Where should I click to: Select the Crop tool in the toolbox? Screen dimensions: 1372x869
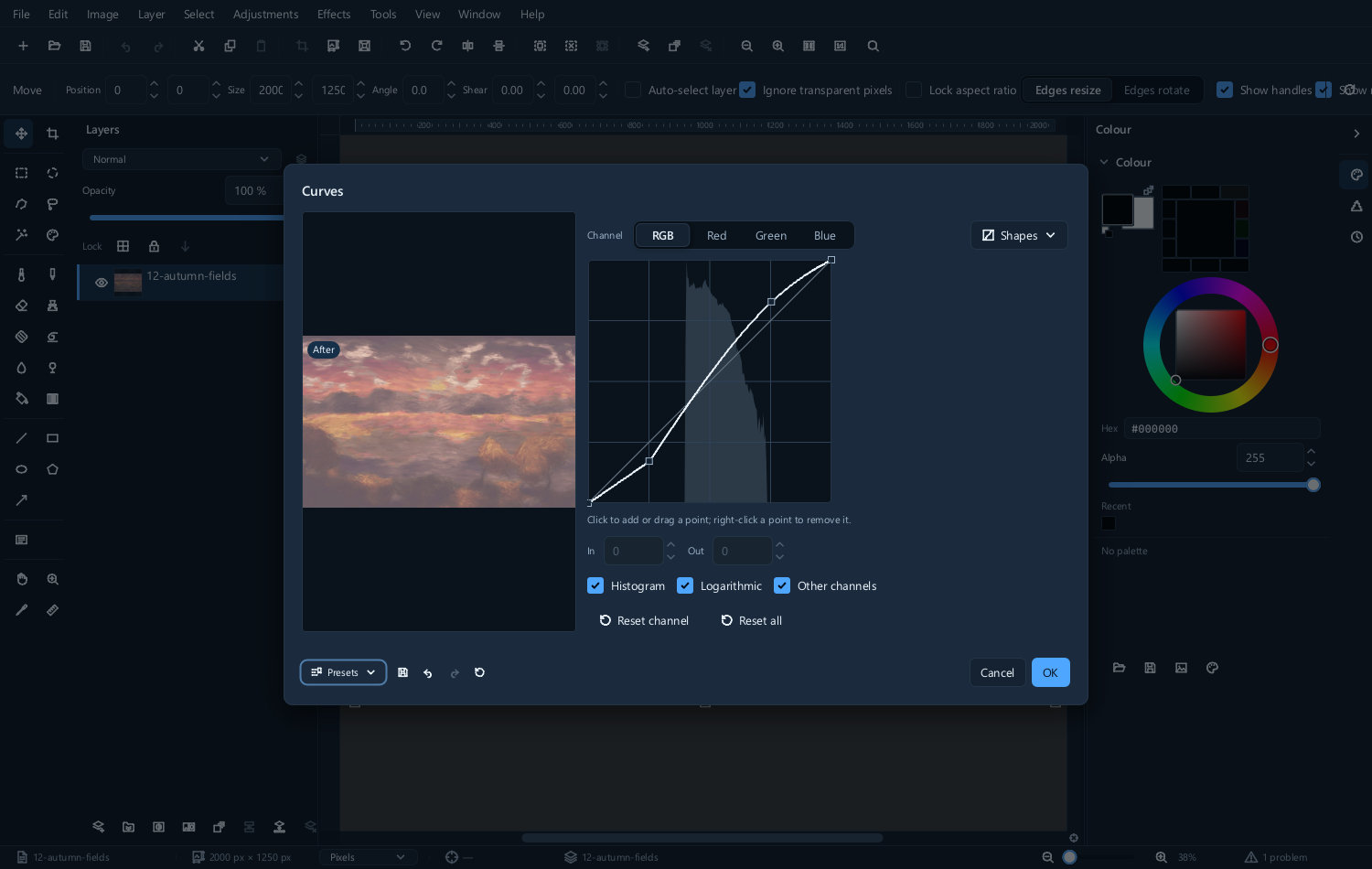tap(52, 134)
